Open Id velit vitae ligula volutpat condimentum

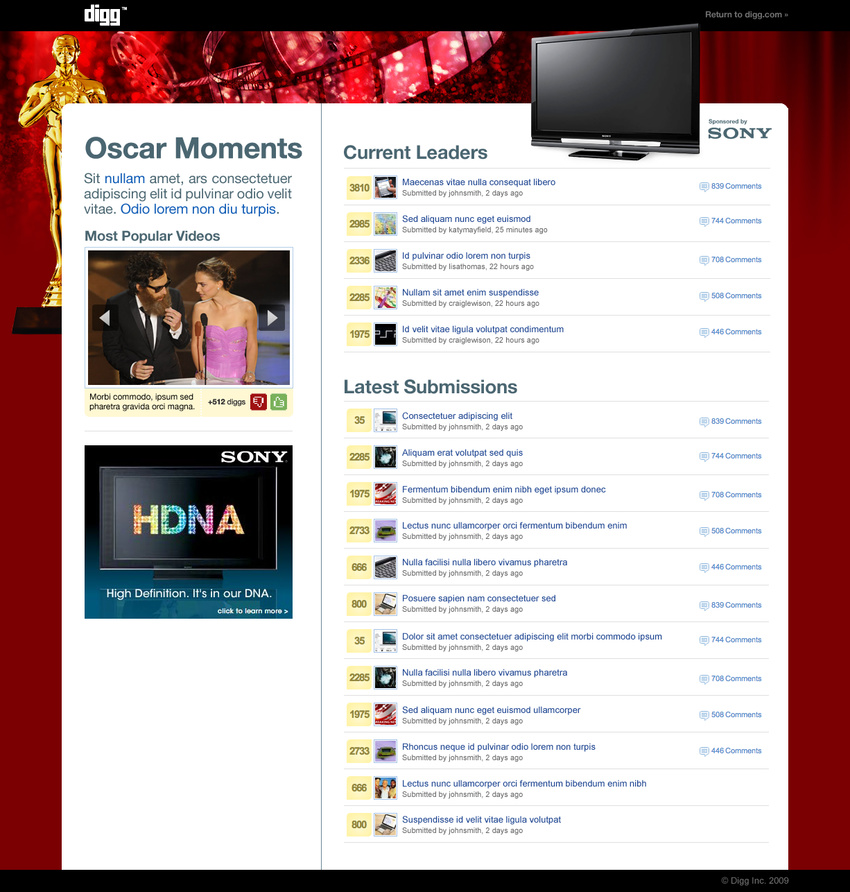click(x=482, y=329)
